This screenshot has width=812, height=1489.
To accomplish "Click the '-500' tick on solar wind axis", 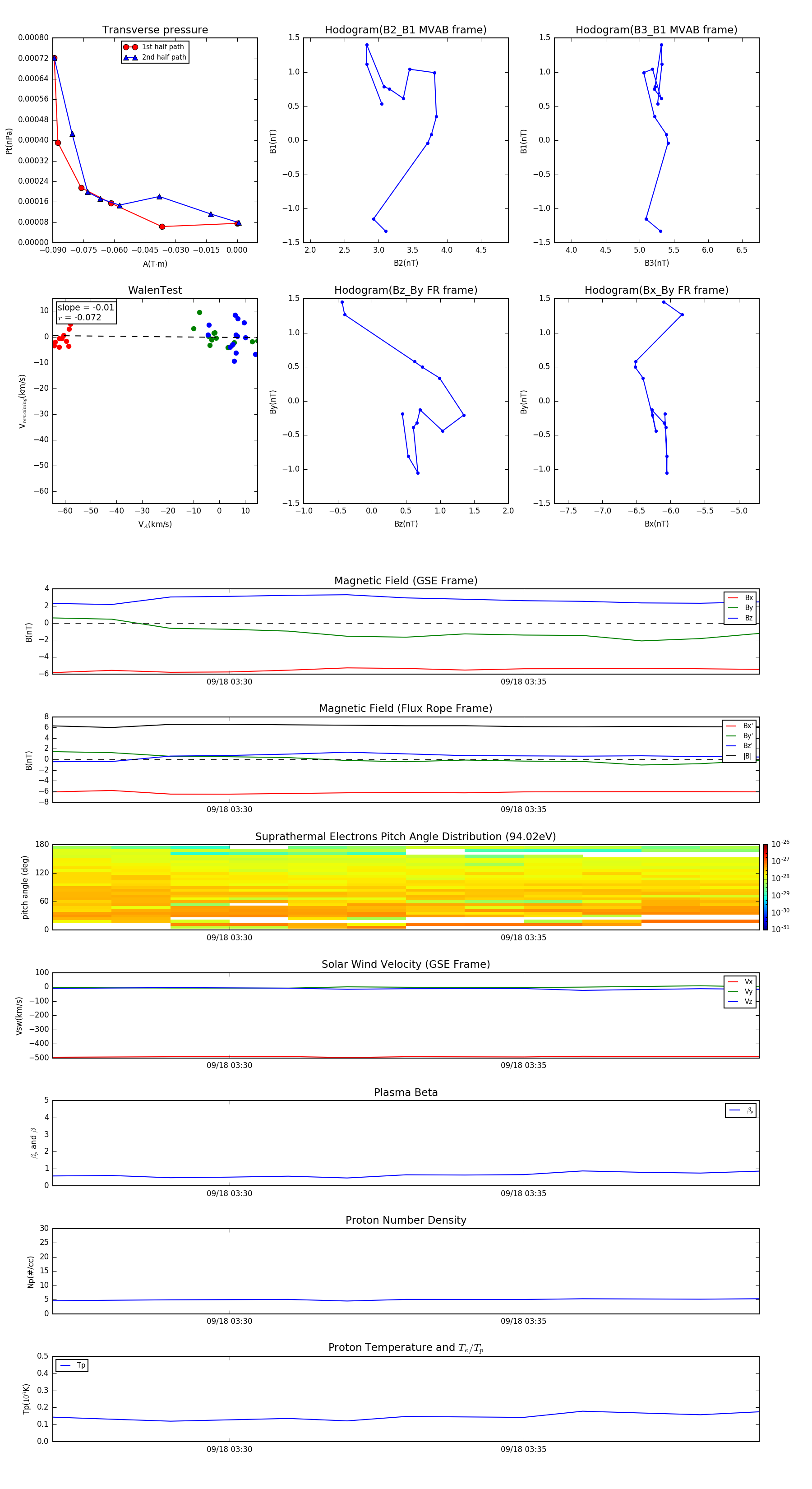I will 40,1058.
